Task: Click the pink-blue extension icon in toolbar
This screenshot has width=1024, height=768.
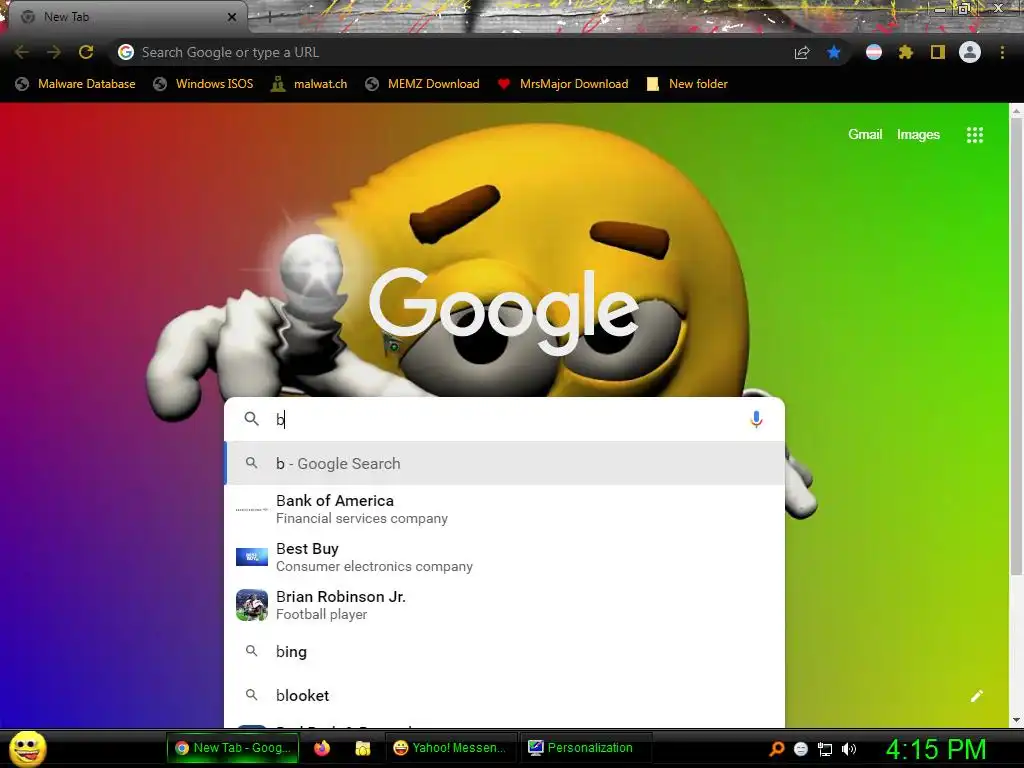Action: (x=874, y=52)
